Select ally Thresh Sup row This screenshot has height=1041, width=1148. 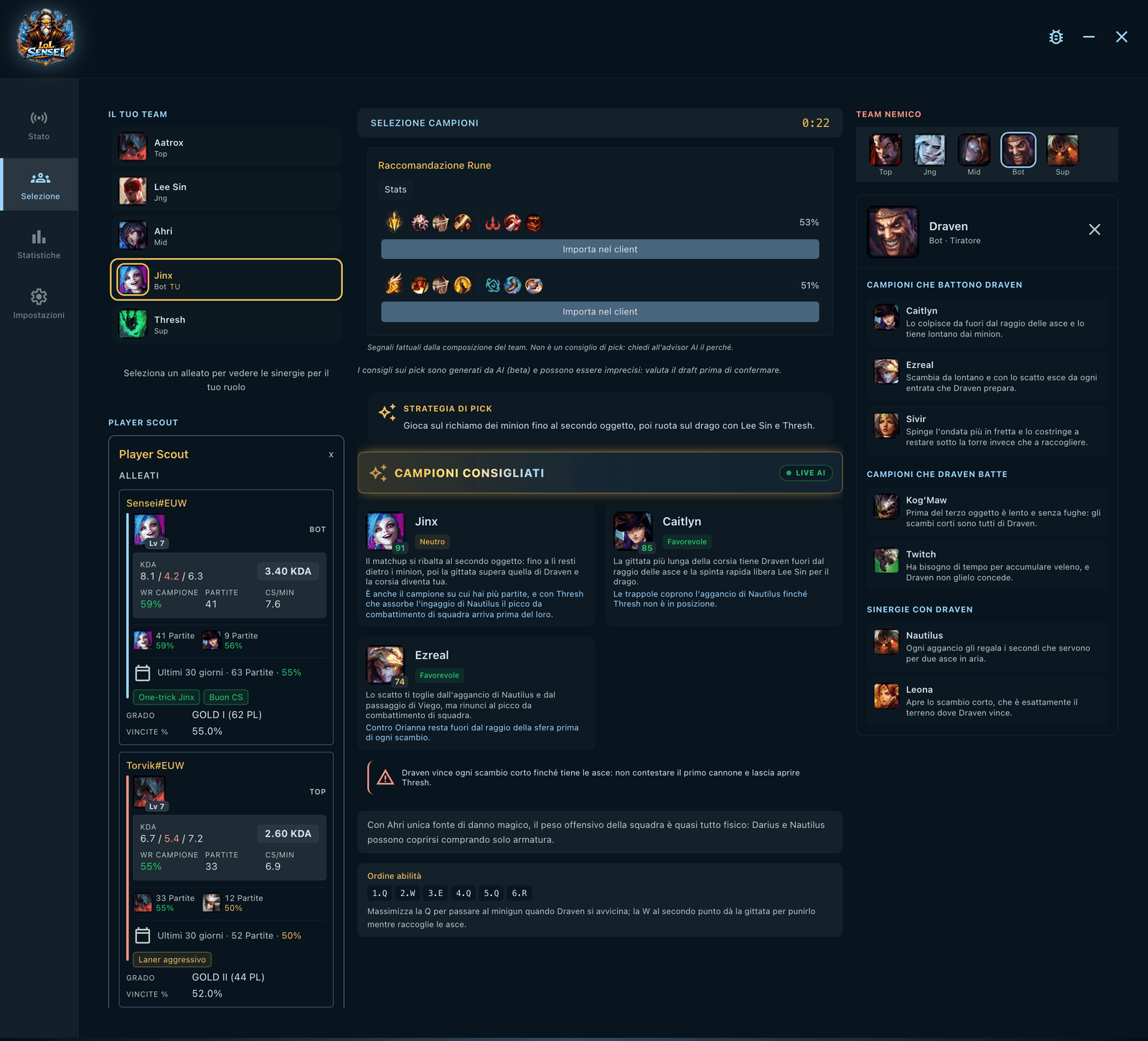click(226, 324)
